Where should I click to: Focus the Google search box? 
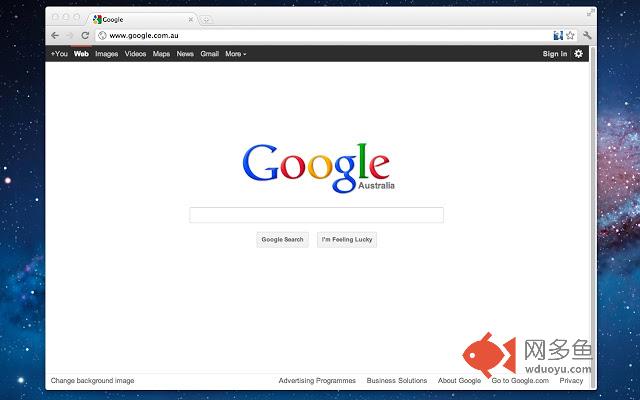click(316, 215)
